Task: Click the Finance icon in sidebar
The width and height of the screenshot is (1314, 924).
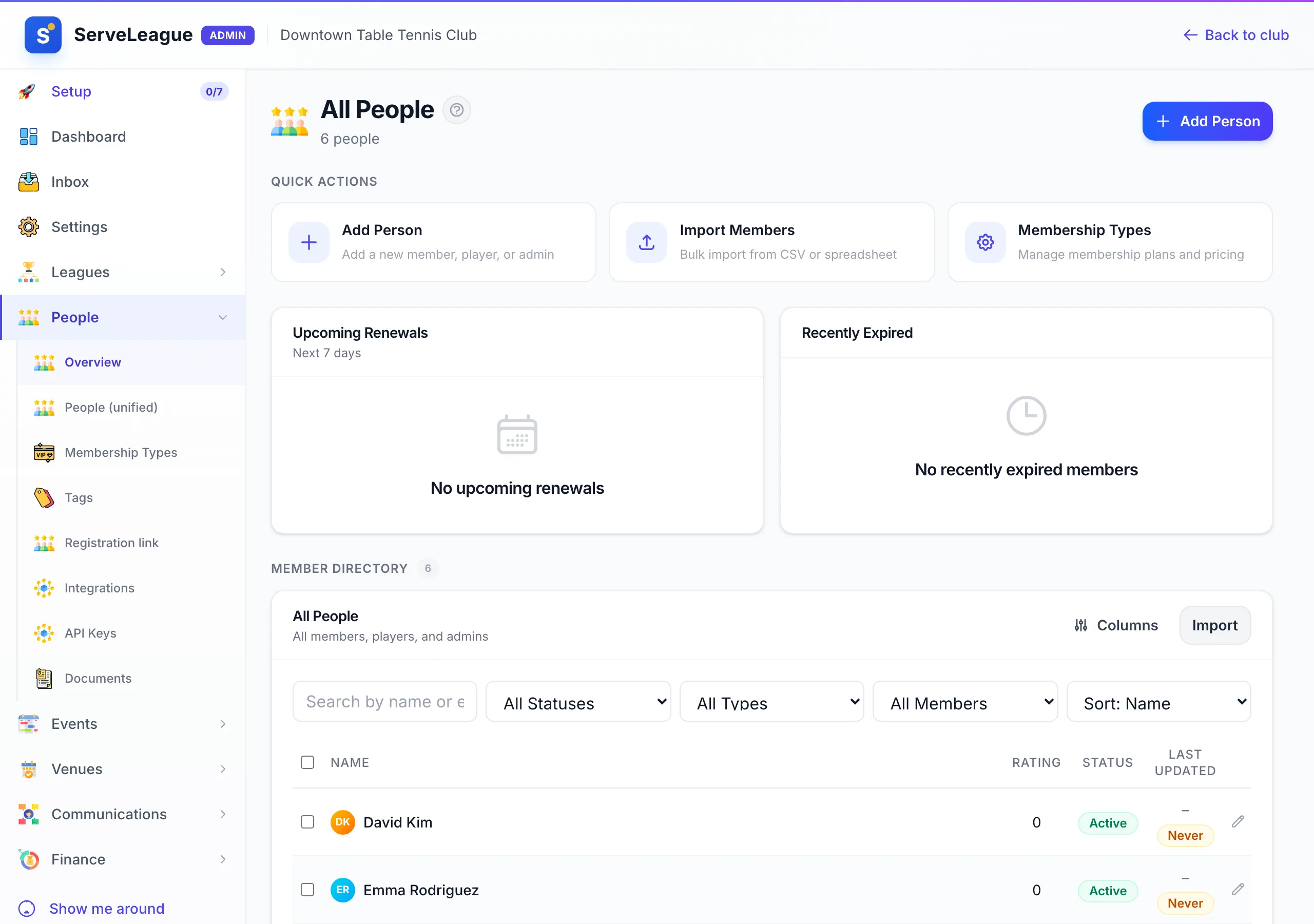Action: (29, 859)
